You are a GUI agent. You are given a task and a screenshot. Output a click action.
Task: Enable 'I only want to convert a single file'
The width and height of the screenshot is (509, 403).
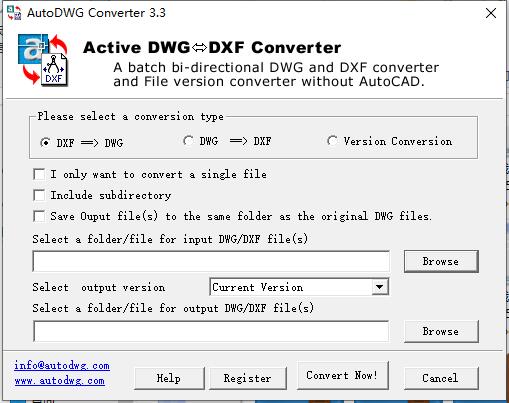pos(39,174)
